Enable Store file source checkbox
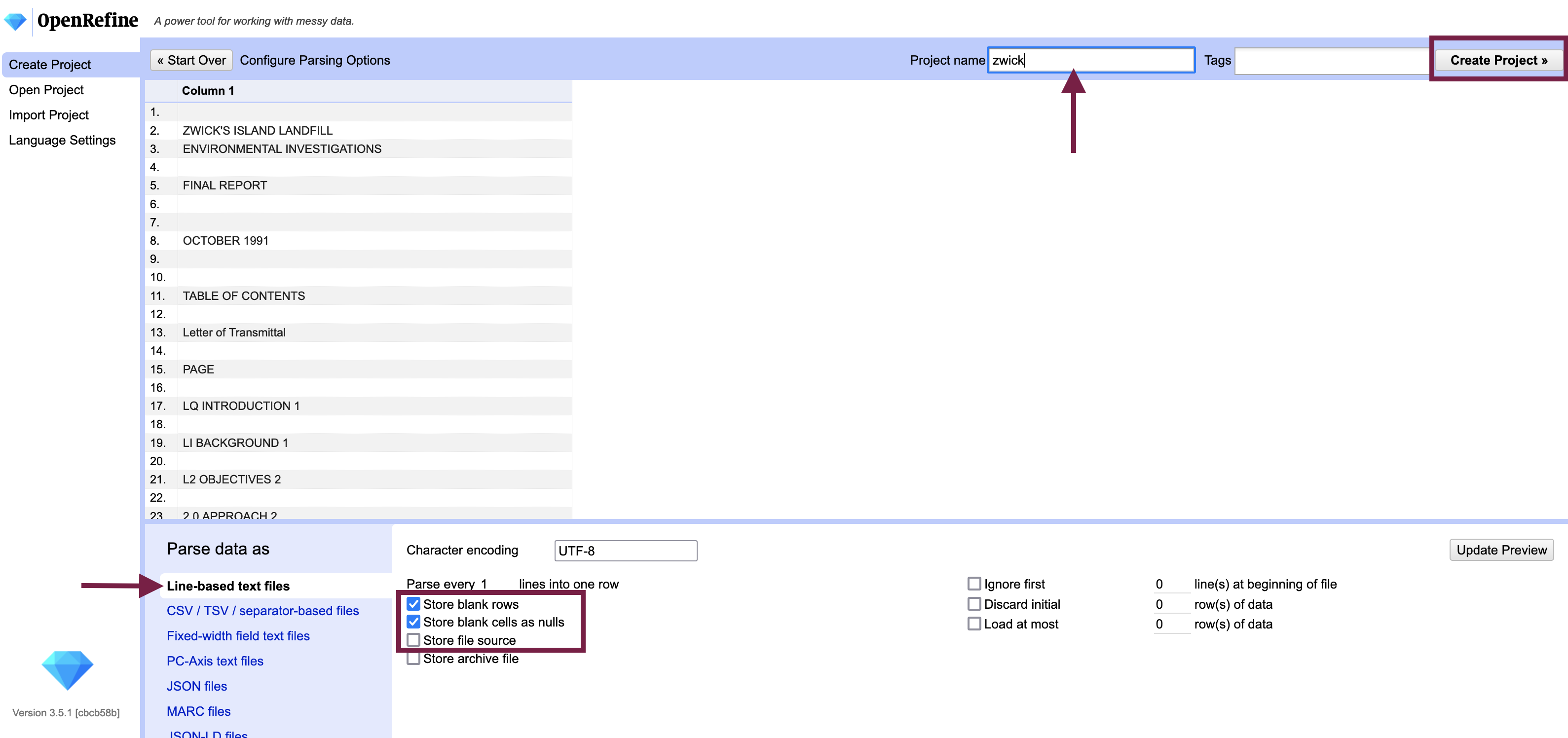1568x738 pixels. (x=414, y=641)
